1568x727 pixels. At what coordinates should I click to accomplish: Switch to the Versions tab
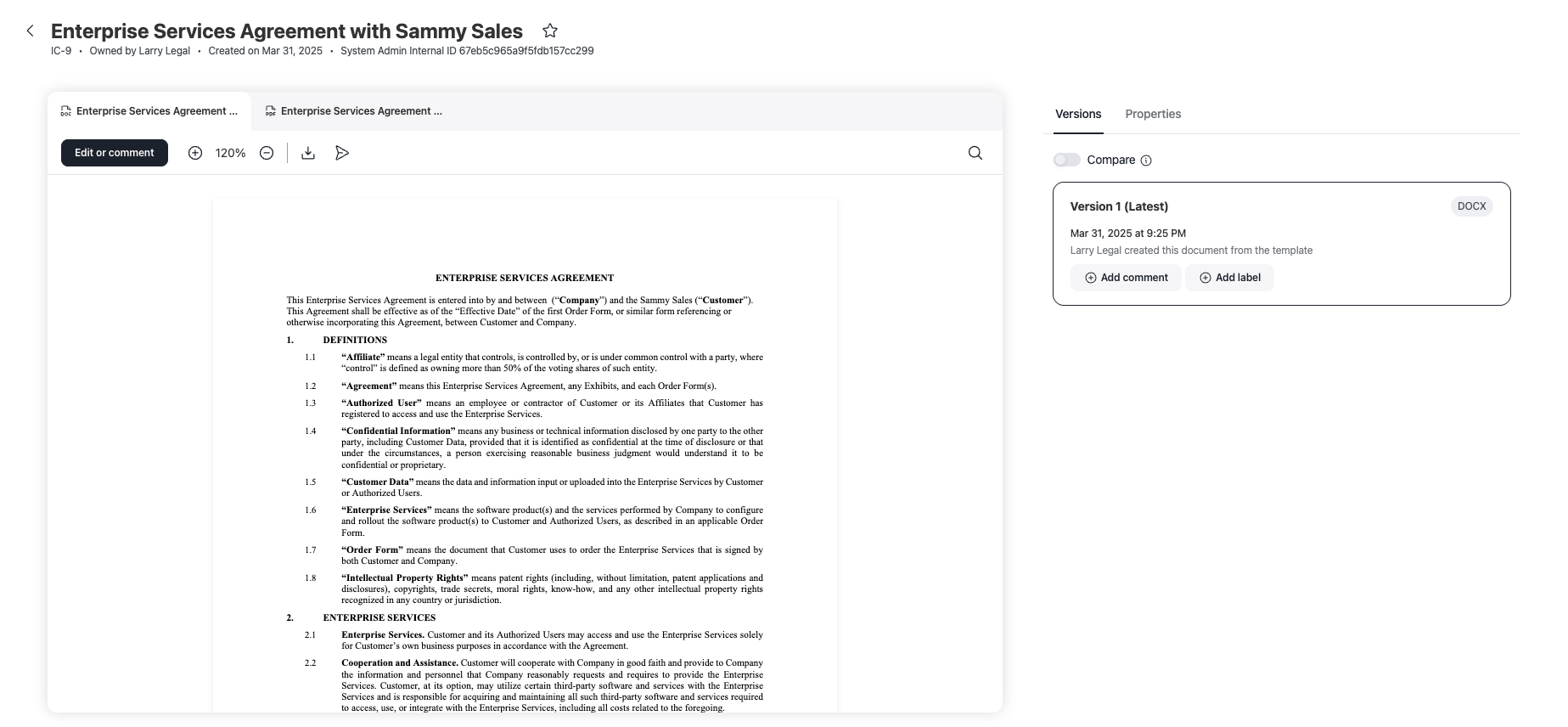(x=1078, y=114)
